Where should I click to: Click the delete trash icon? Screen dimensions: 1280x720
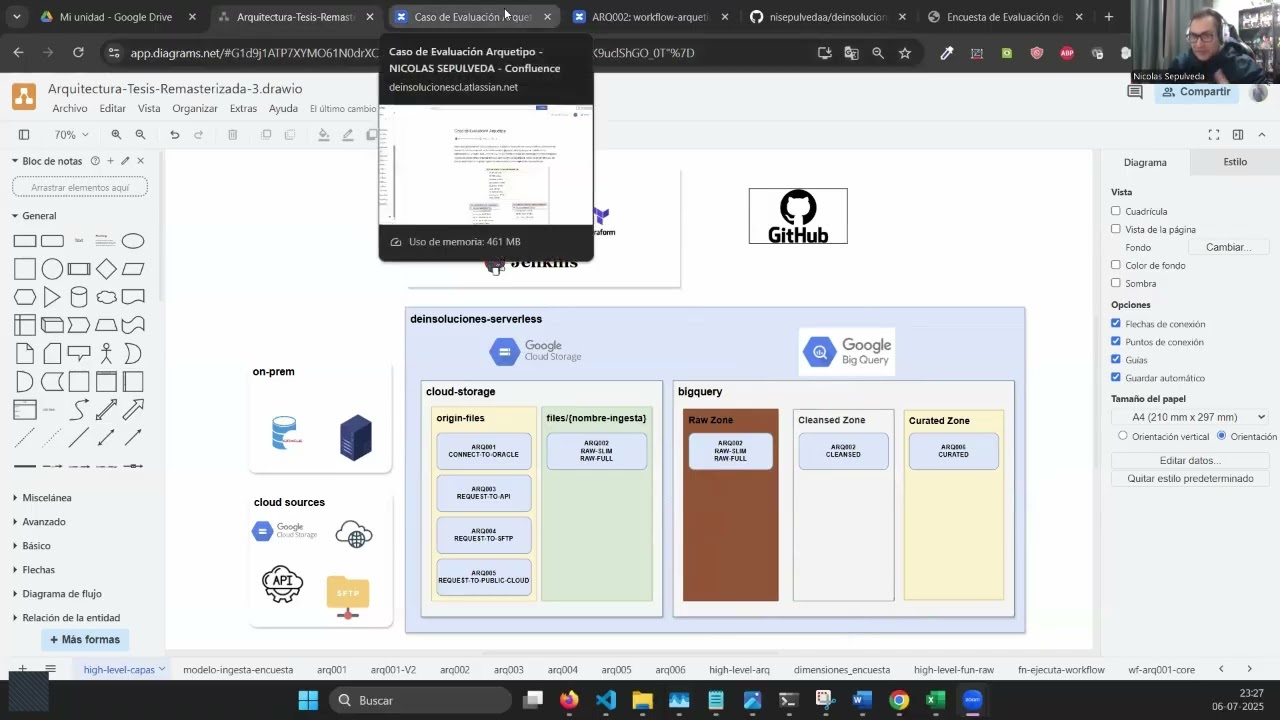point(232,135)
